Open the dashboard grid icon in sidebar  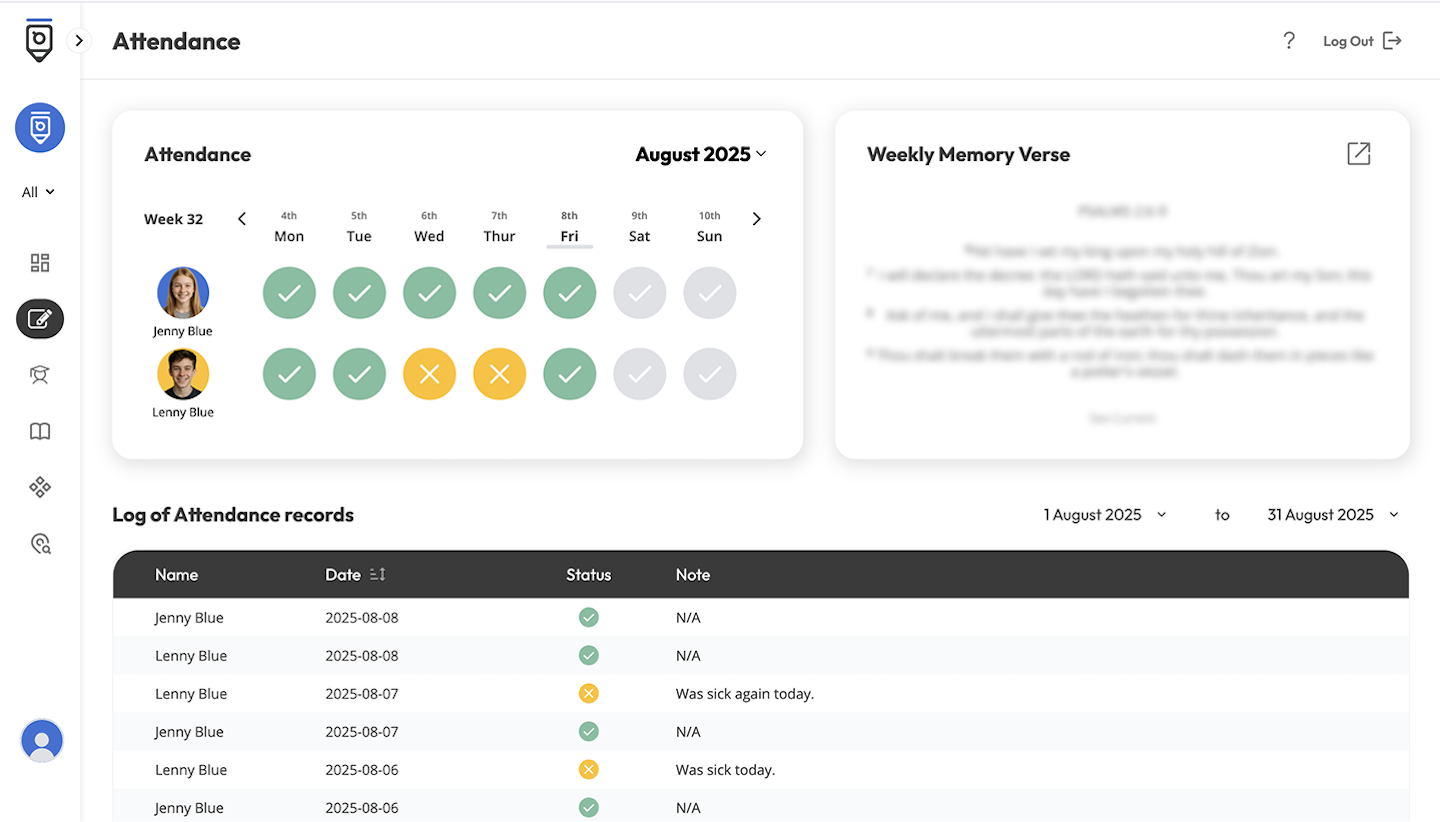[x=40, y=263]
